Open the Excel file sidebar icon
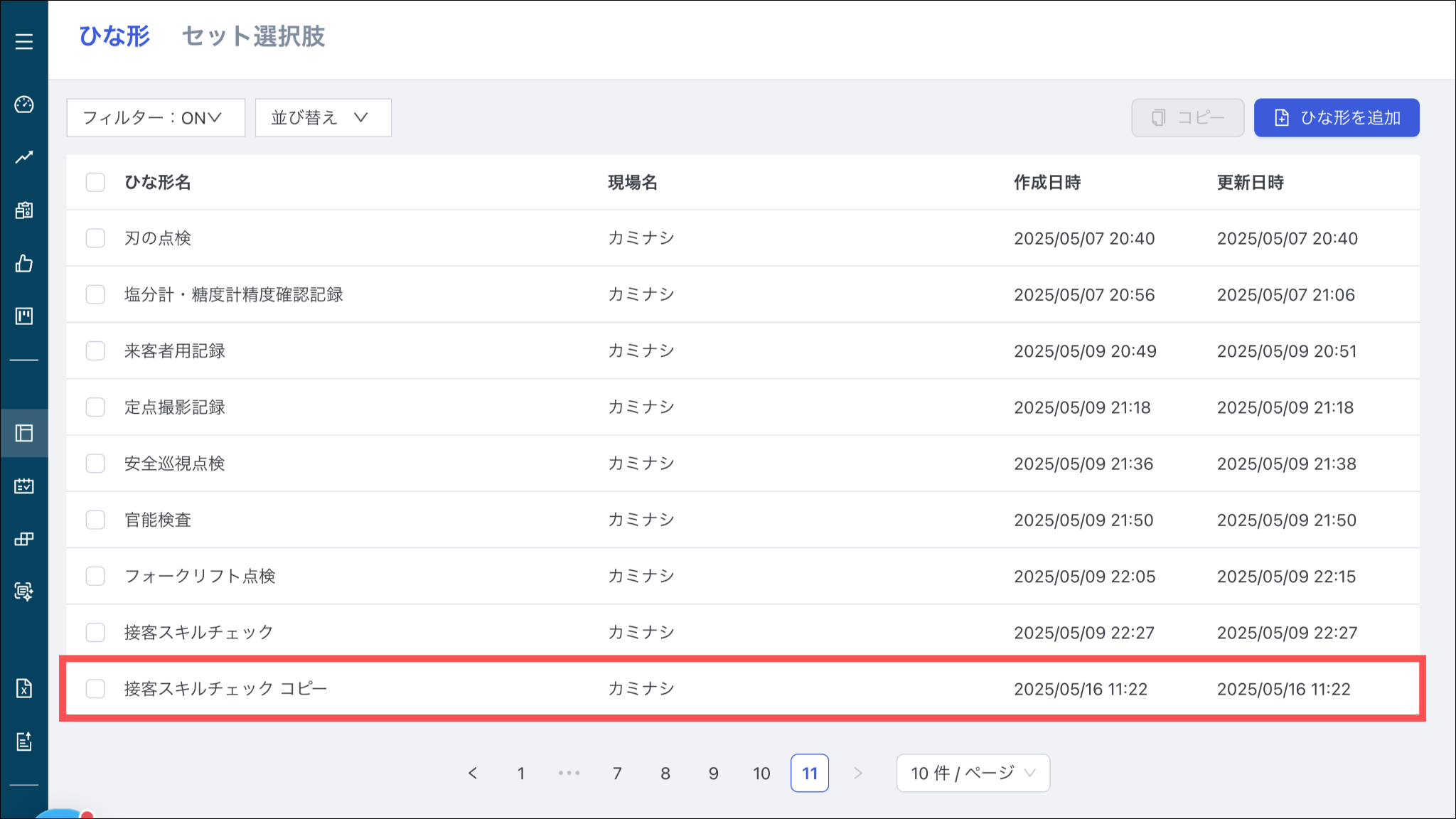1456x819 pixels. (24, 688)
